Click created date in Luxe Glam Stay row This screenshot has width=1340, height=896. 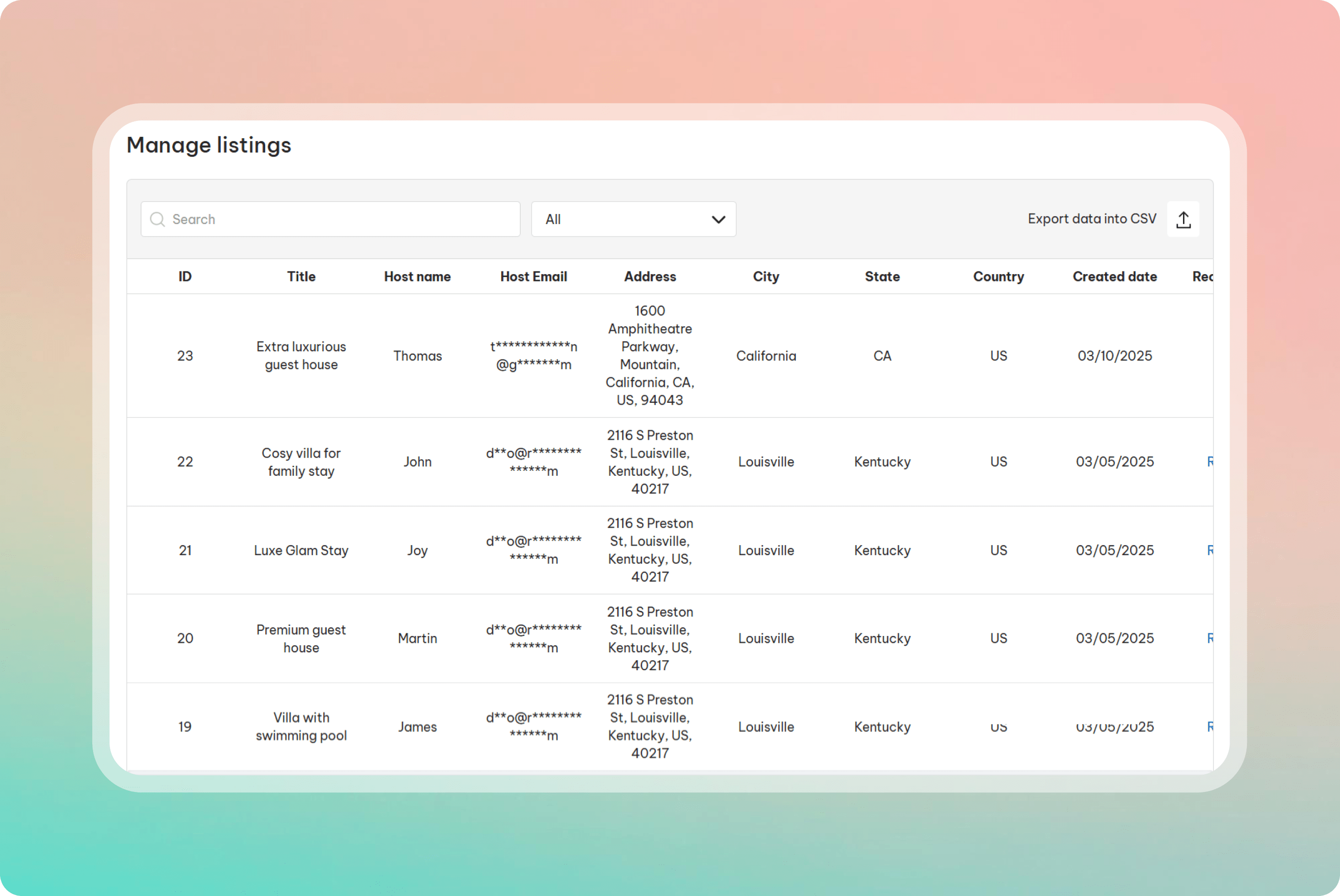1115,550
